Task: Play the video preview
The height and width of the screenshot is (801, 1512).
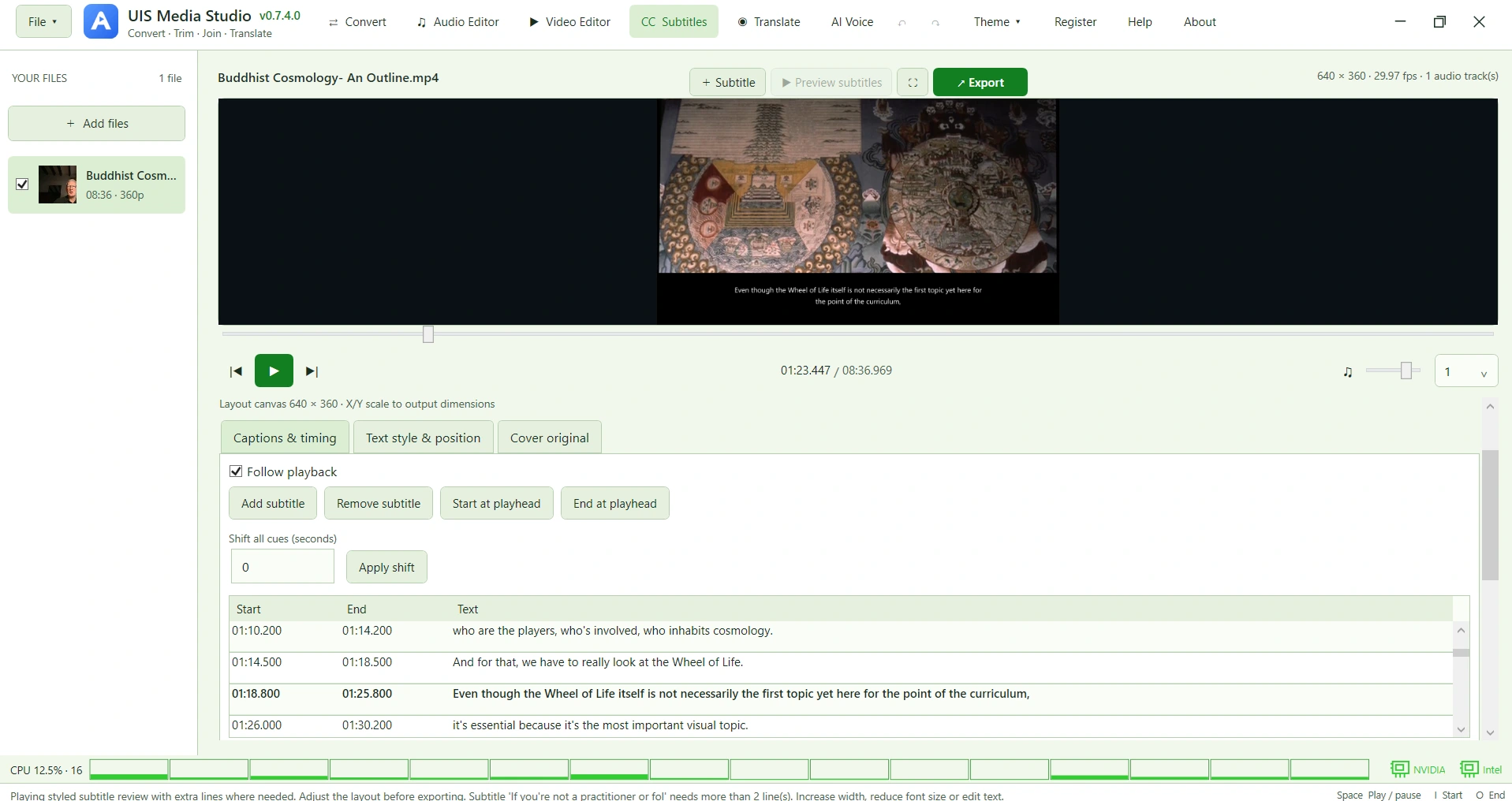Action: click(x=274, y=371)
